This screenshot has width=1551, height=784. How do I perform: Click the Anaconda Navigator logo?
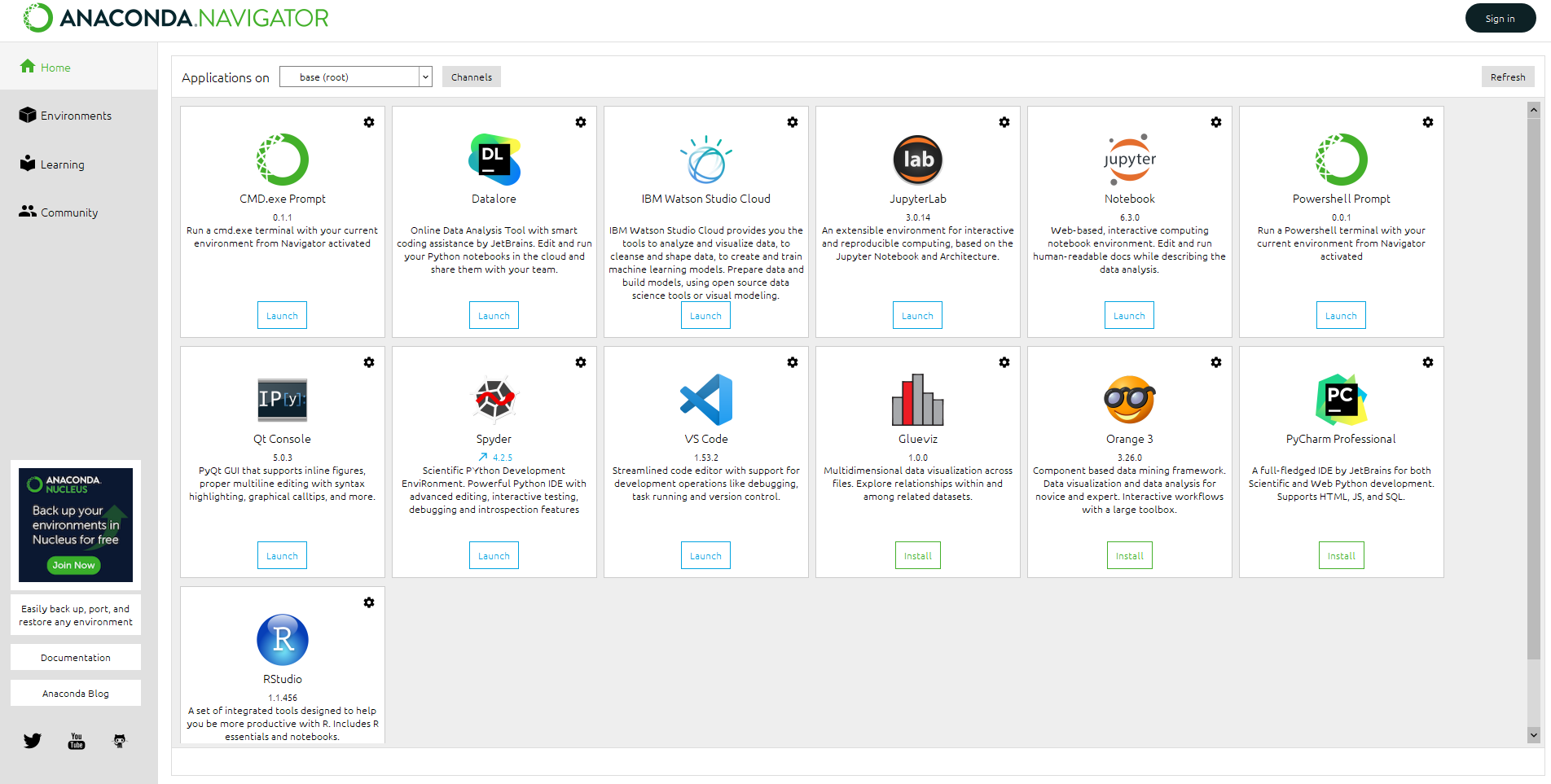click(x=176, y=18)
